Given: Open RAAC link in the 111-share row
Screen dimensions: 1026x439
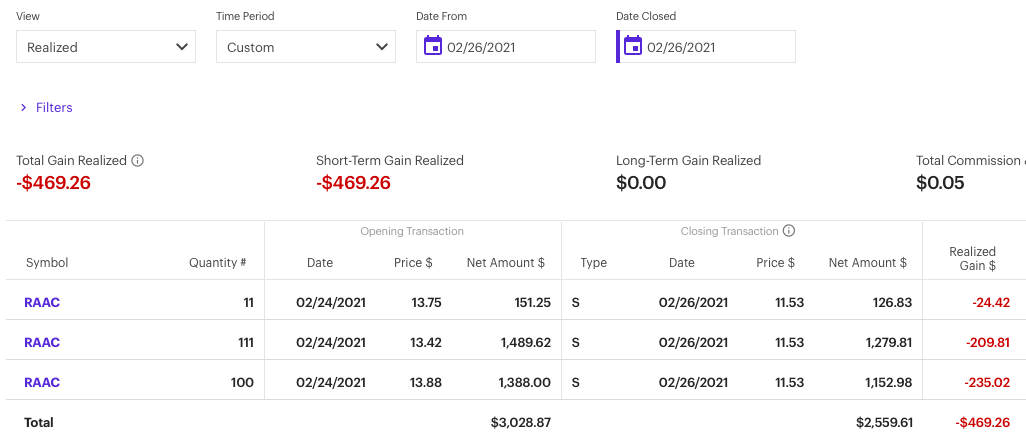Looking at the screenshot, I should [42, 342].
